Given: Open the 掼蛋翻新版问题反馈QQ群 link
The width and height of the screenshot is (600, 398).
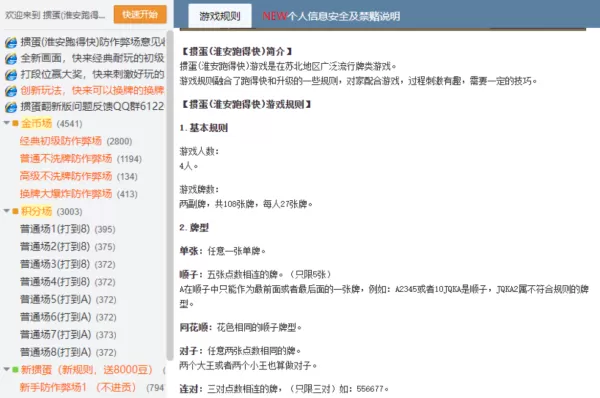Looking at the screenshot, I should [x=92, y=106].
